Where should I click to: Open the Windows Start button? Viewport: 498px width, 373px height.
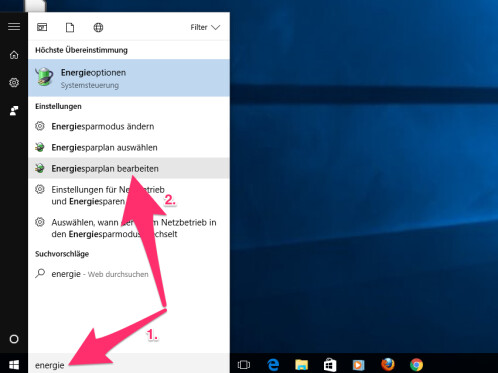14,365
